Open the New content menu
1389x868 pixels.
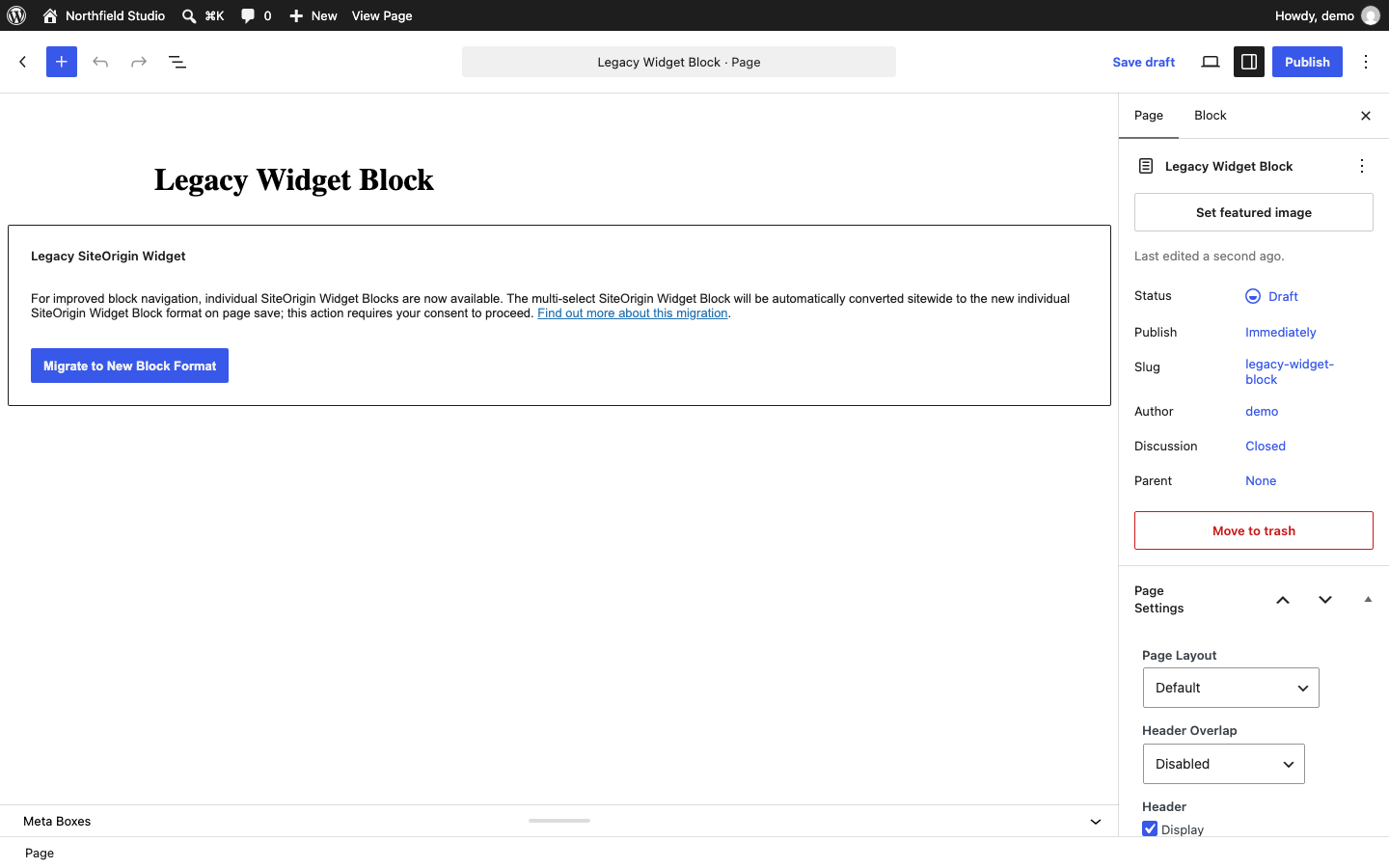(313, 15)
